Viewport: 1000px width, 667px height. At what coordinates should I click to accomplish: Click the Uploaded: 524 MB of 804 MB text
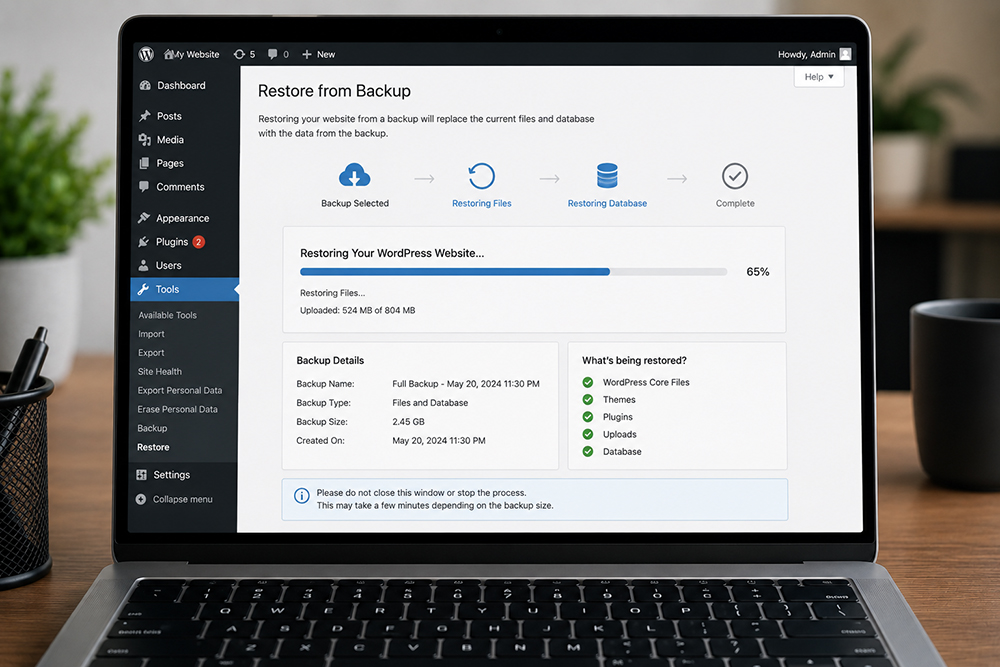click(357, 311)
